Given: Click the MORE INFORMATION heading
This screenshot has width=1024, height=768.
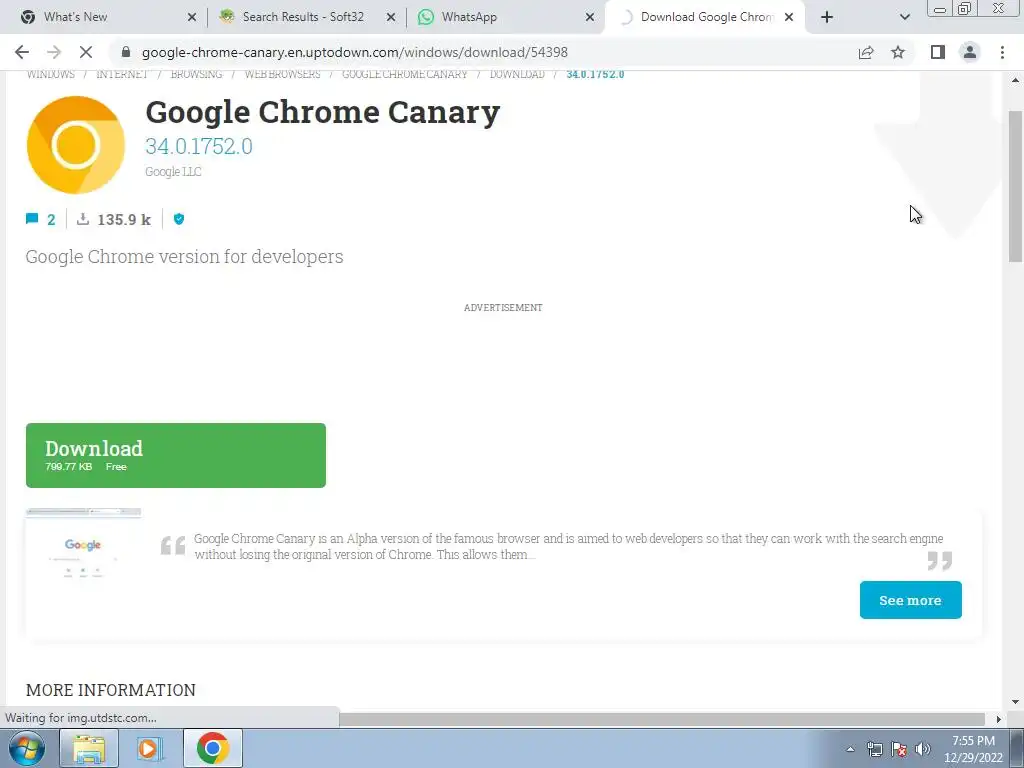Looking at the screenshot, I should point(111,690).
